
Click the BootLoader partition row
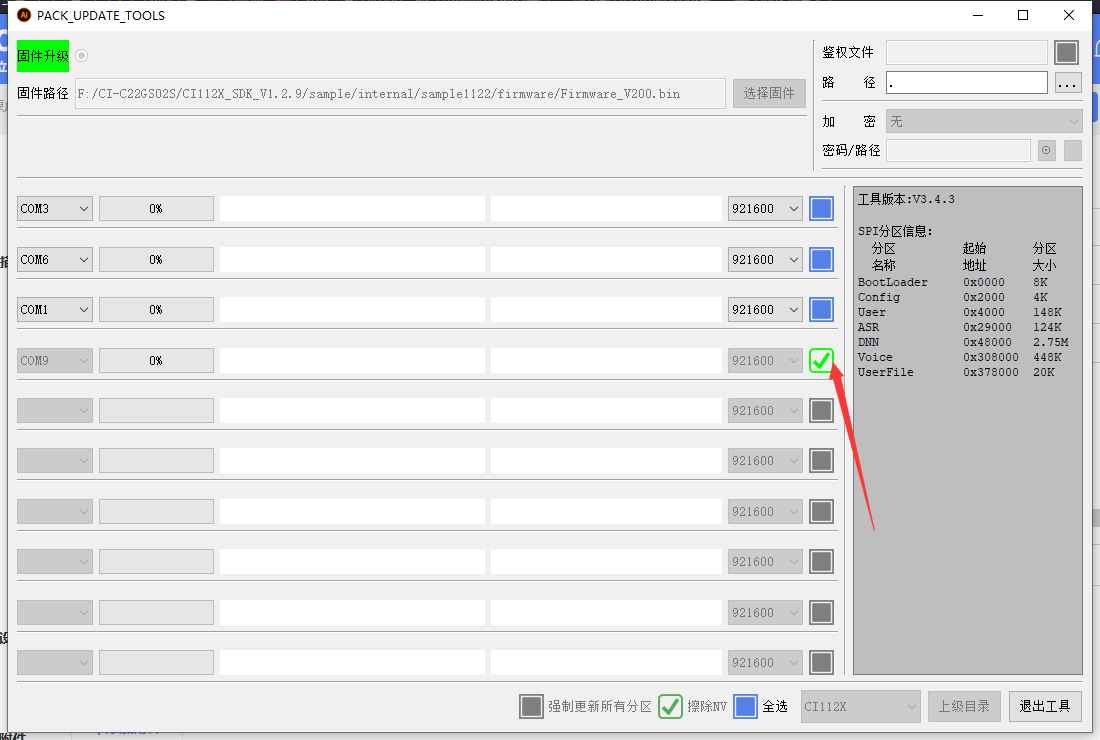(962, 282)
